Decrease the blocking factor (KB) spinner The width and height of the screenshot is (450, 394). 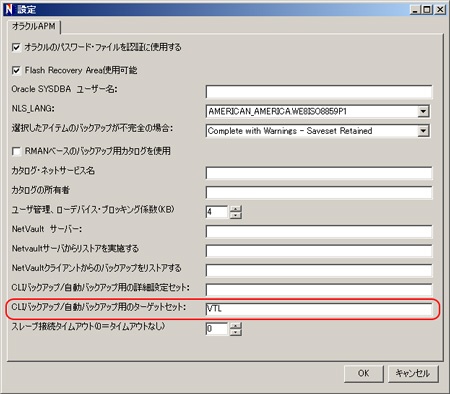pyautogui.click(x=236, y=215)
